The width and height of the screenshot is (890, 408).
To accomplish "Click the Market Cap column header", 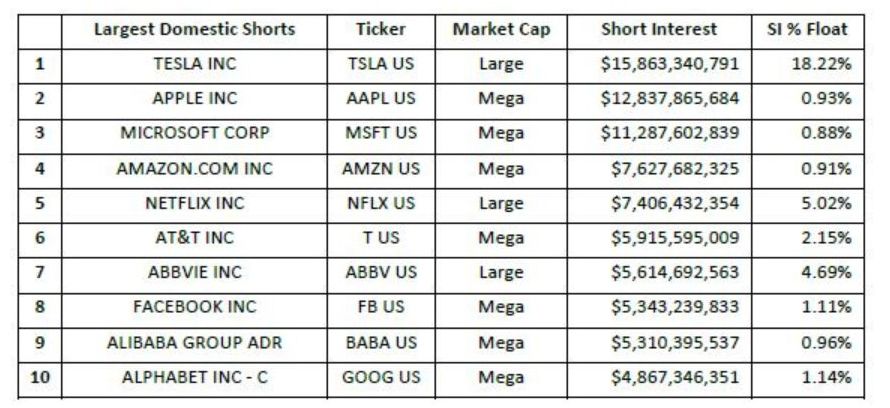I will pos(501,31).
